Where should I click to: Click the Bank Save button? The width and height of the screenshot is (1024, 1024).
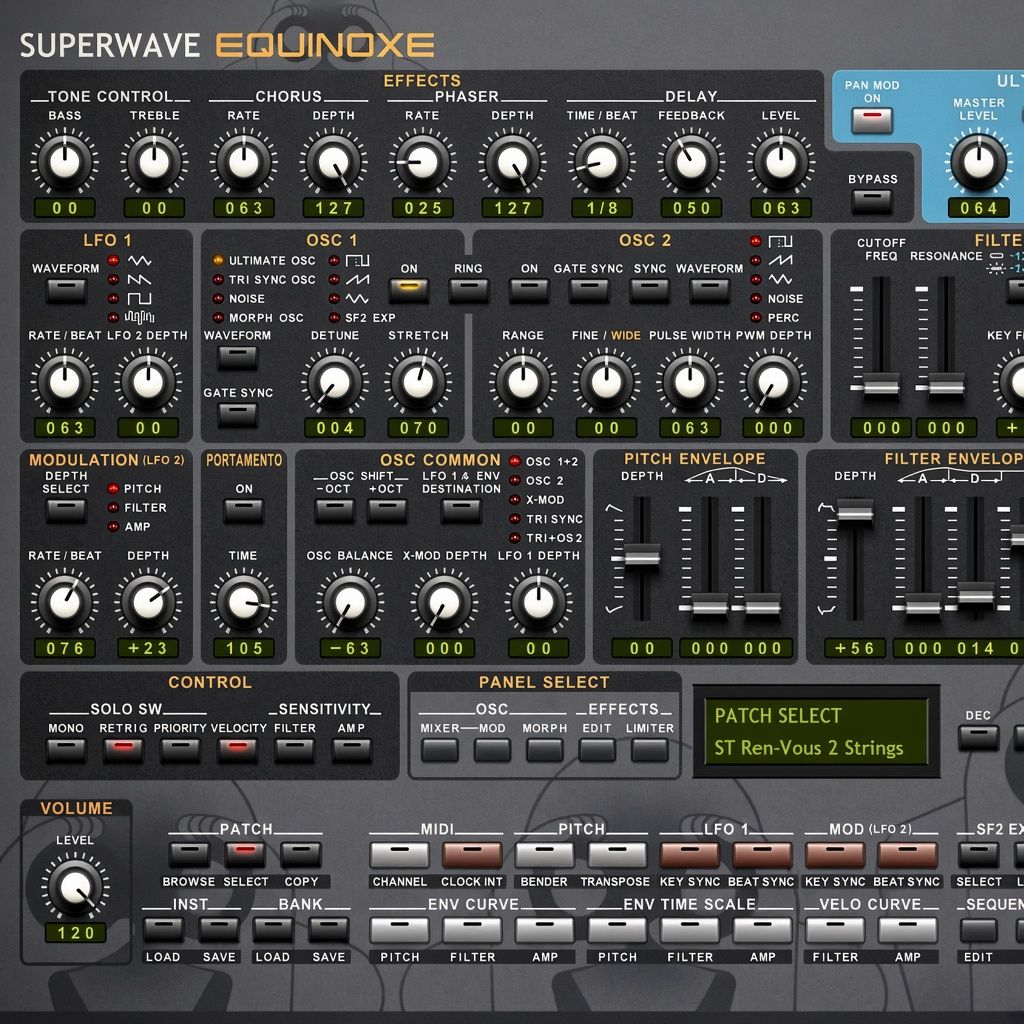pos(328,930)
